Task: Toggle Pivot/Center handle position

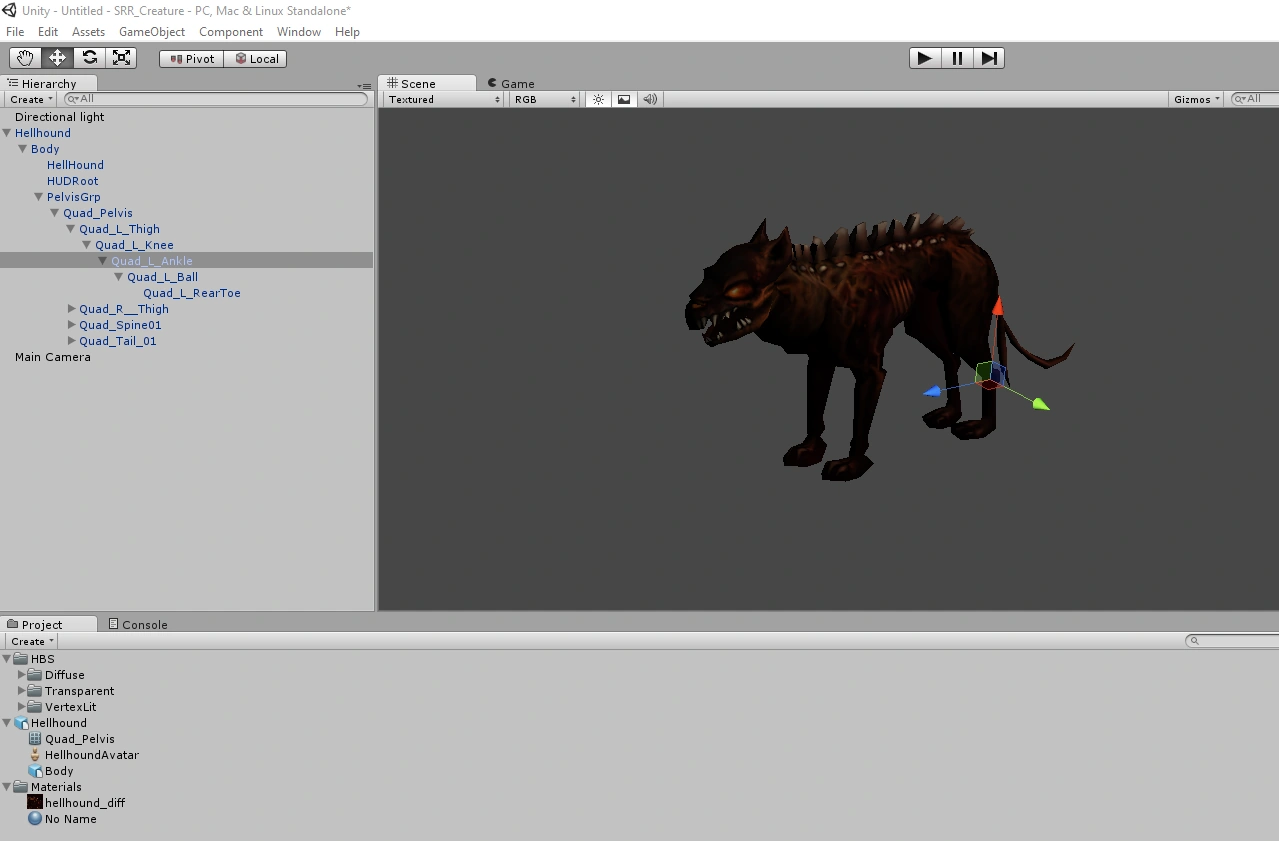Action: click(x=192, y=59)
